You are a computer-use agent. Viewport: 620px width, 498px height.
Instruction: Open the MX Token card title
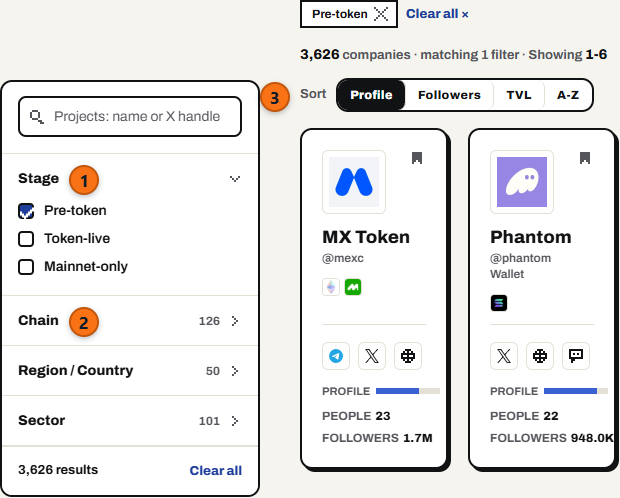366,237
